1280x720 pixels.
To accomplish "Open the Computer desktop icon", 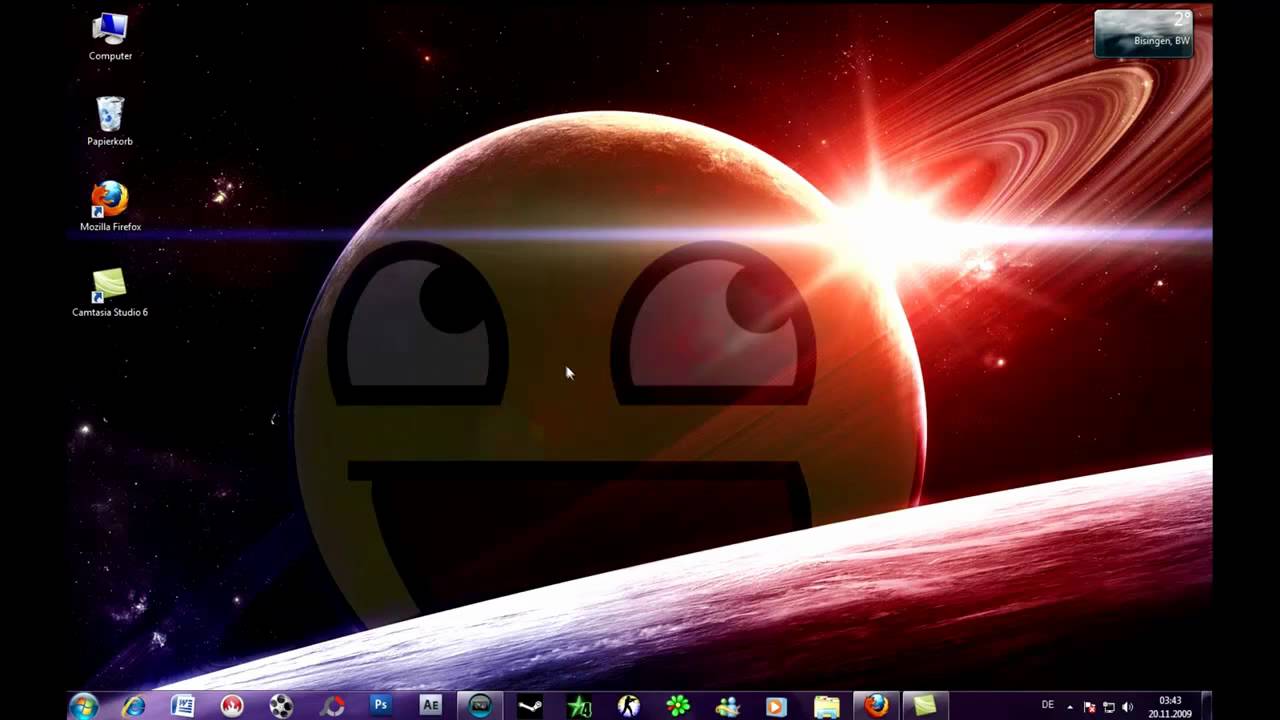I will pyautogui.click(x=110, y=37).
